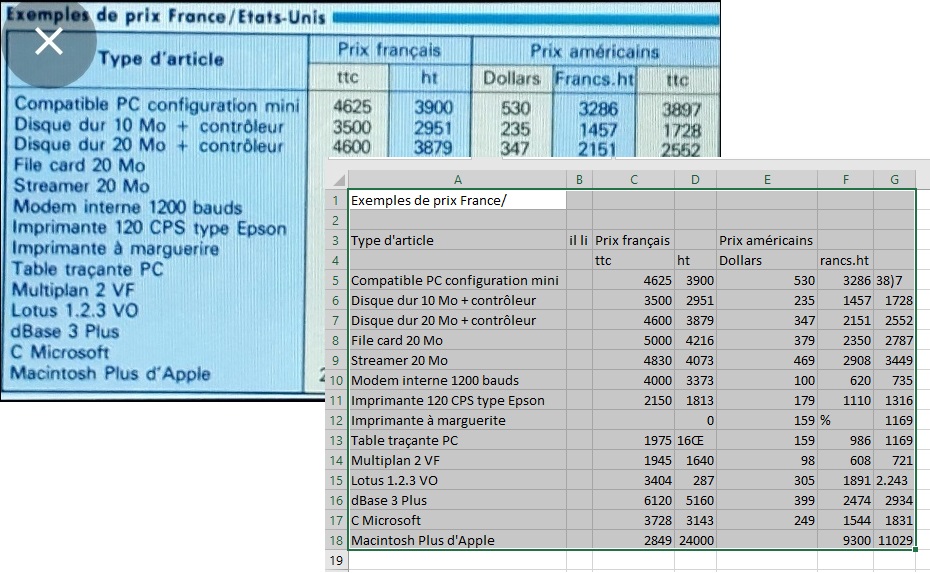The height and width of the screenshot is (573, 930).
Task: Click spreadsheet cell 'Imprimante 120 CPS type Epson'
Action: [457, 400]
